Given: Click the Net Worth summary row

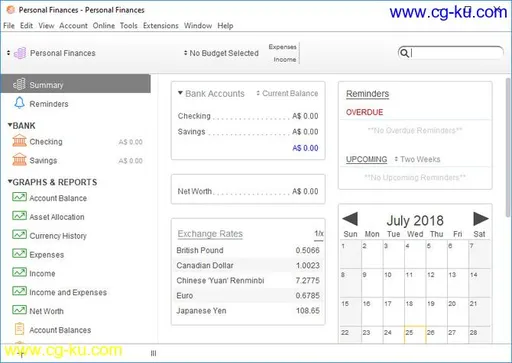Looking at the screenshot, I should pyautogui.click(x=248, y=191).
